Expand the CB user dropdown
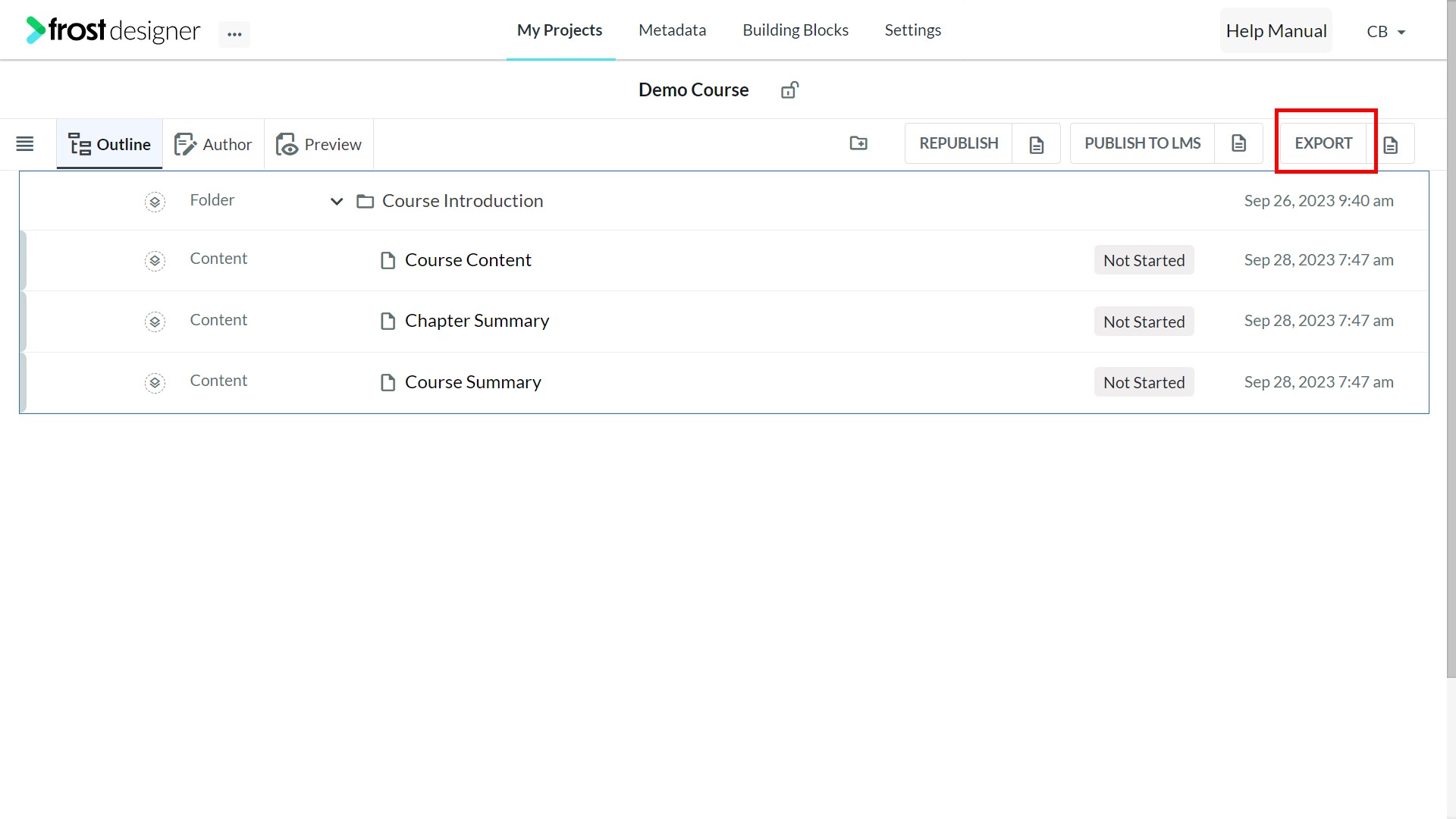The image size is (1456, 819). coord(1386,32)
